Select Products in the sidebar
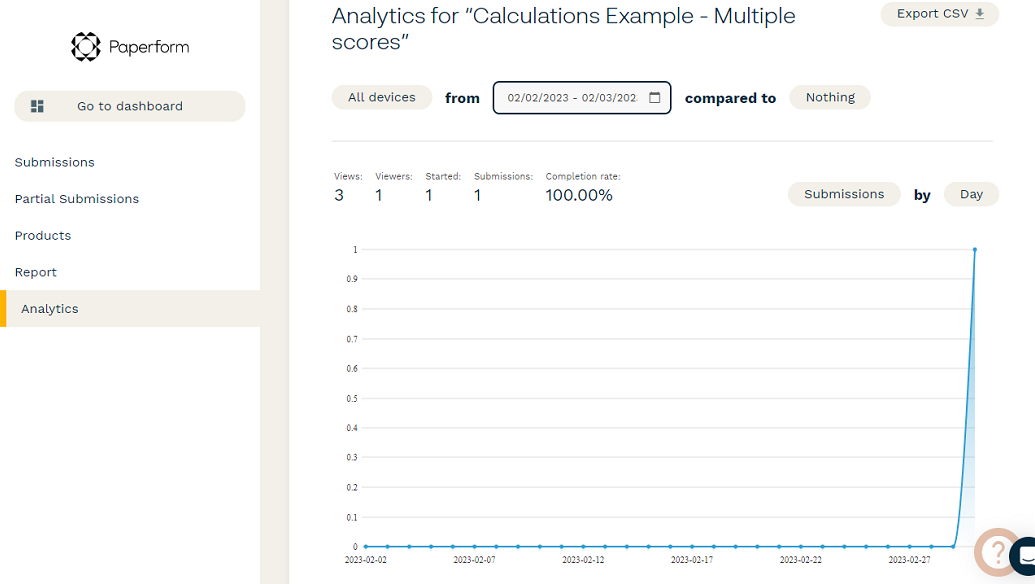 click(x=43, y=236)
